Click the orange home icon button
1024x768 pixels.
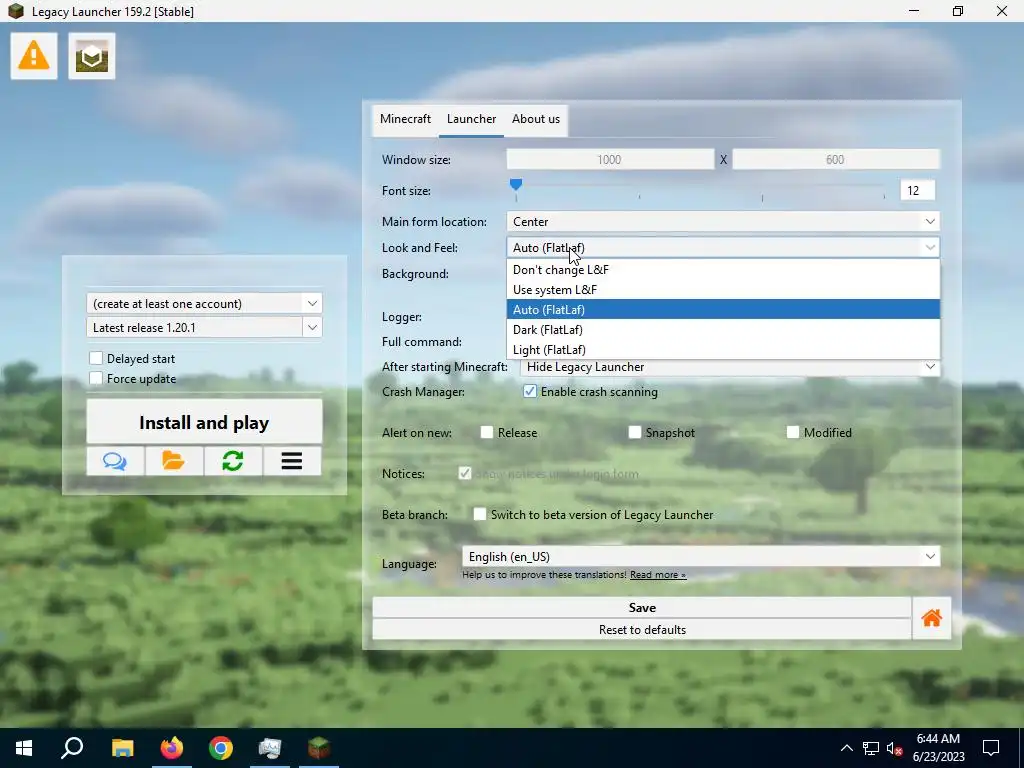pyautogui.click(x=931, y=618)
